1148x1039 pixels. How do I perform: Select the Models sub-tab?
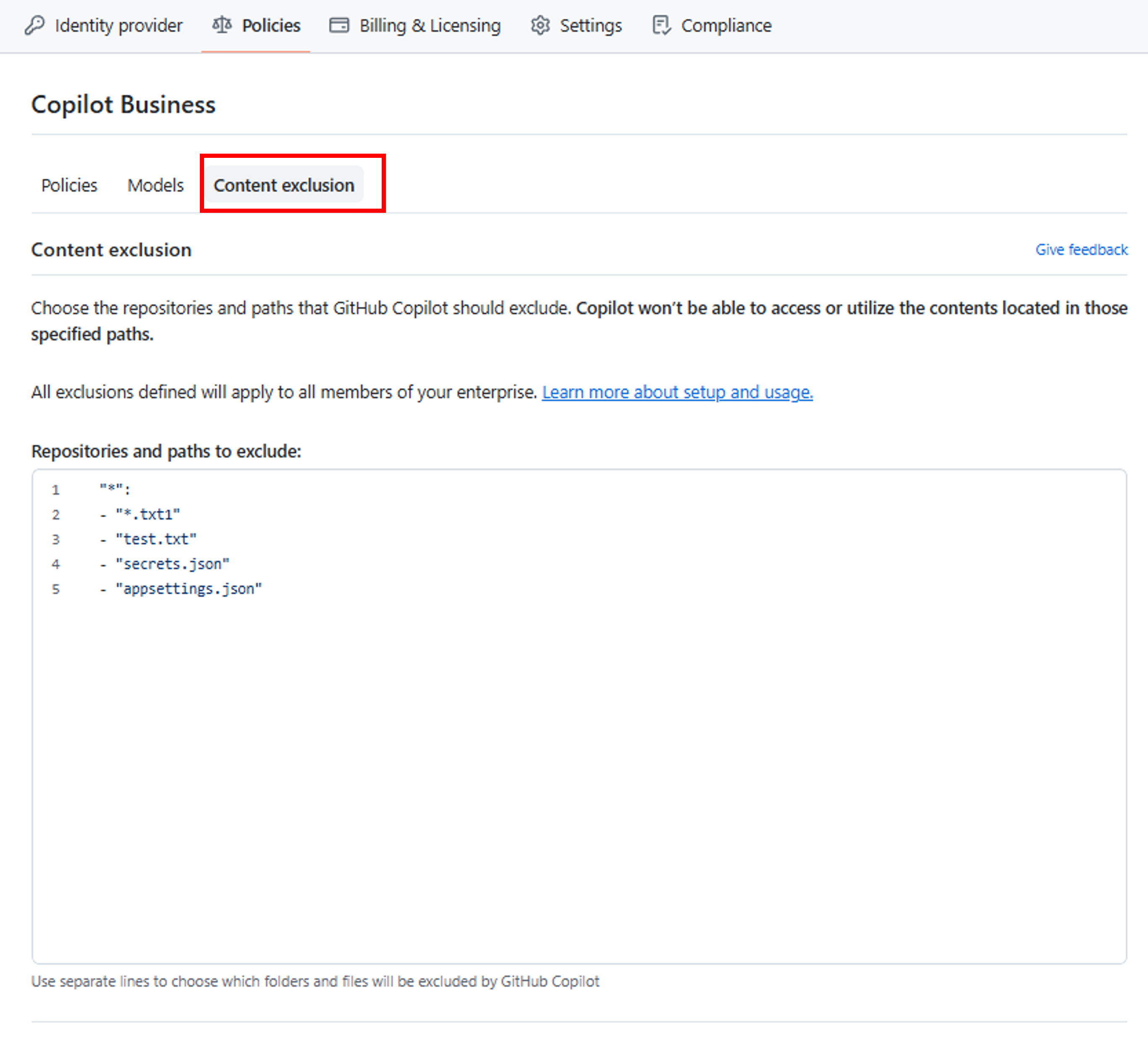155,185
